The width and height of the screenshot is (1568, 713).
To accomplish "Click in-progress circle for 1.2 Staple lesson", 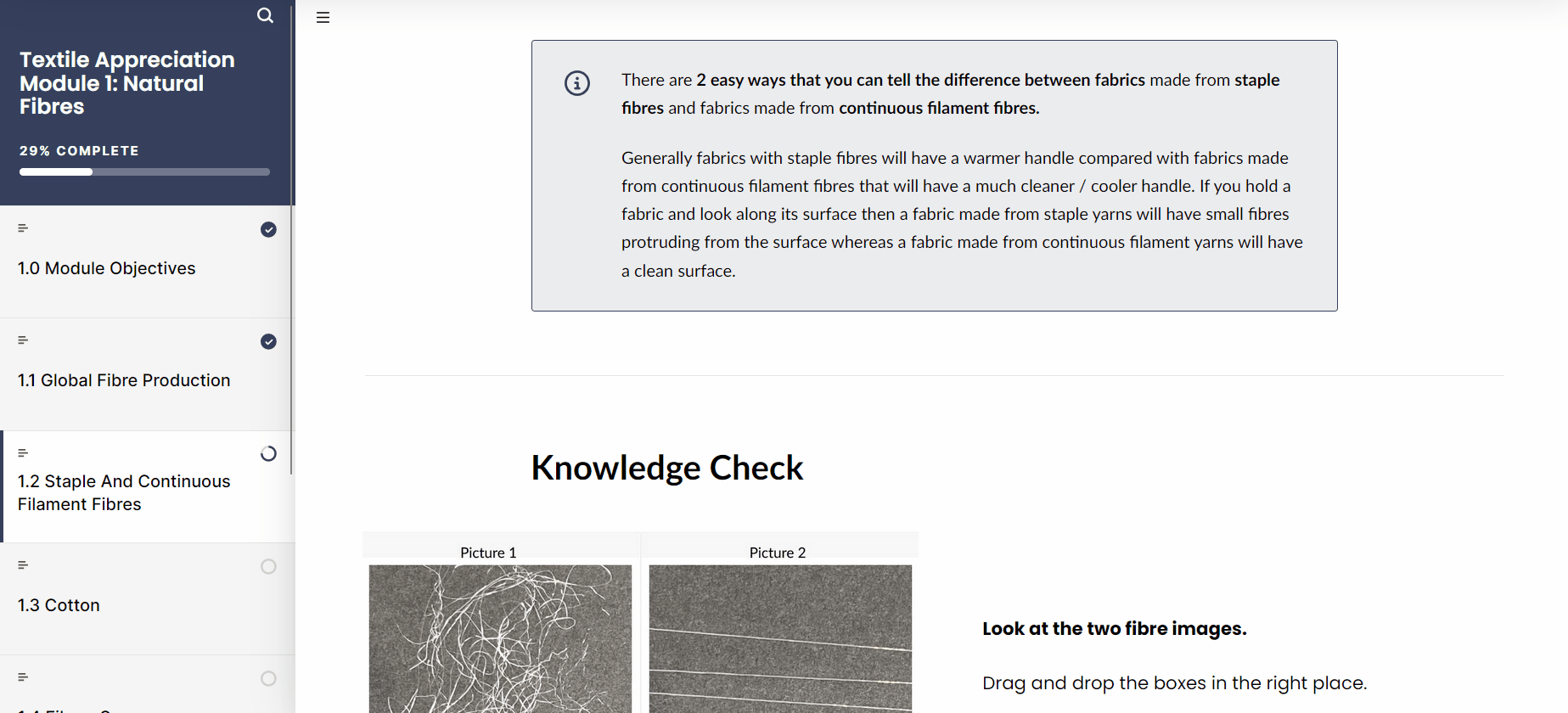I will [268, 454].
